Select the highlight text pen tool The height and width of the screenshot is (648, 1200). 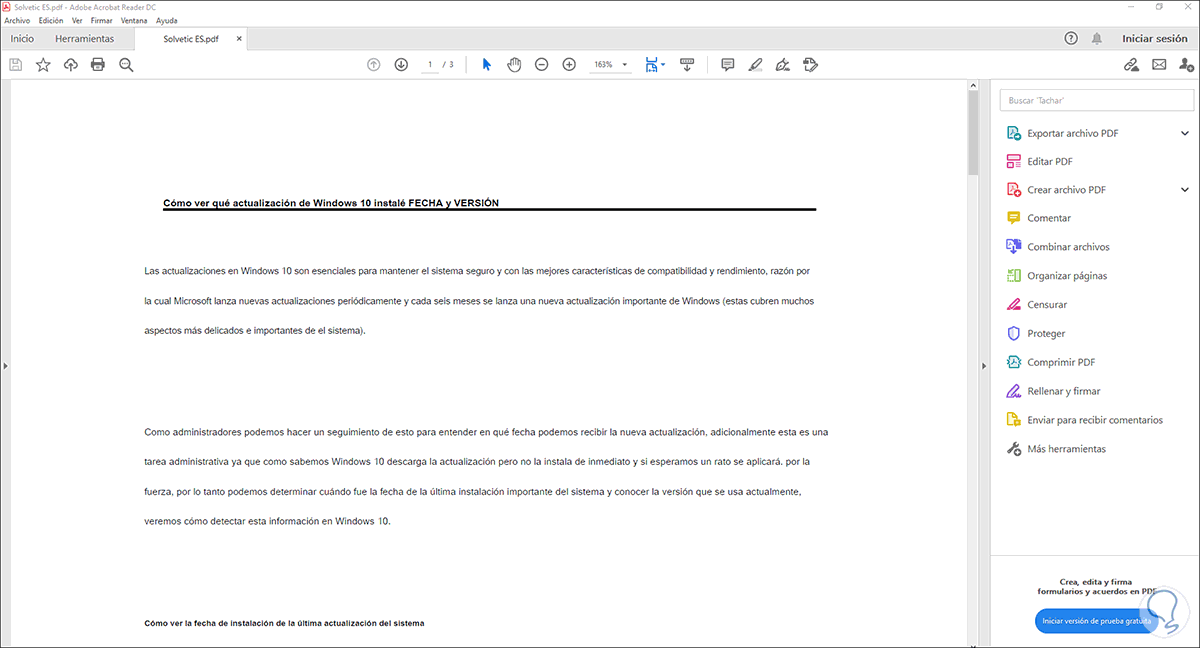click(755, 65)
